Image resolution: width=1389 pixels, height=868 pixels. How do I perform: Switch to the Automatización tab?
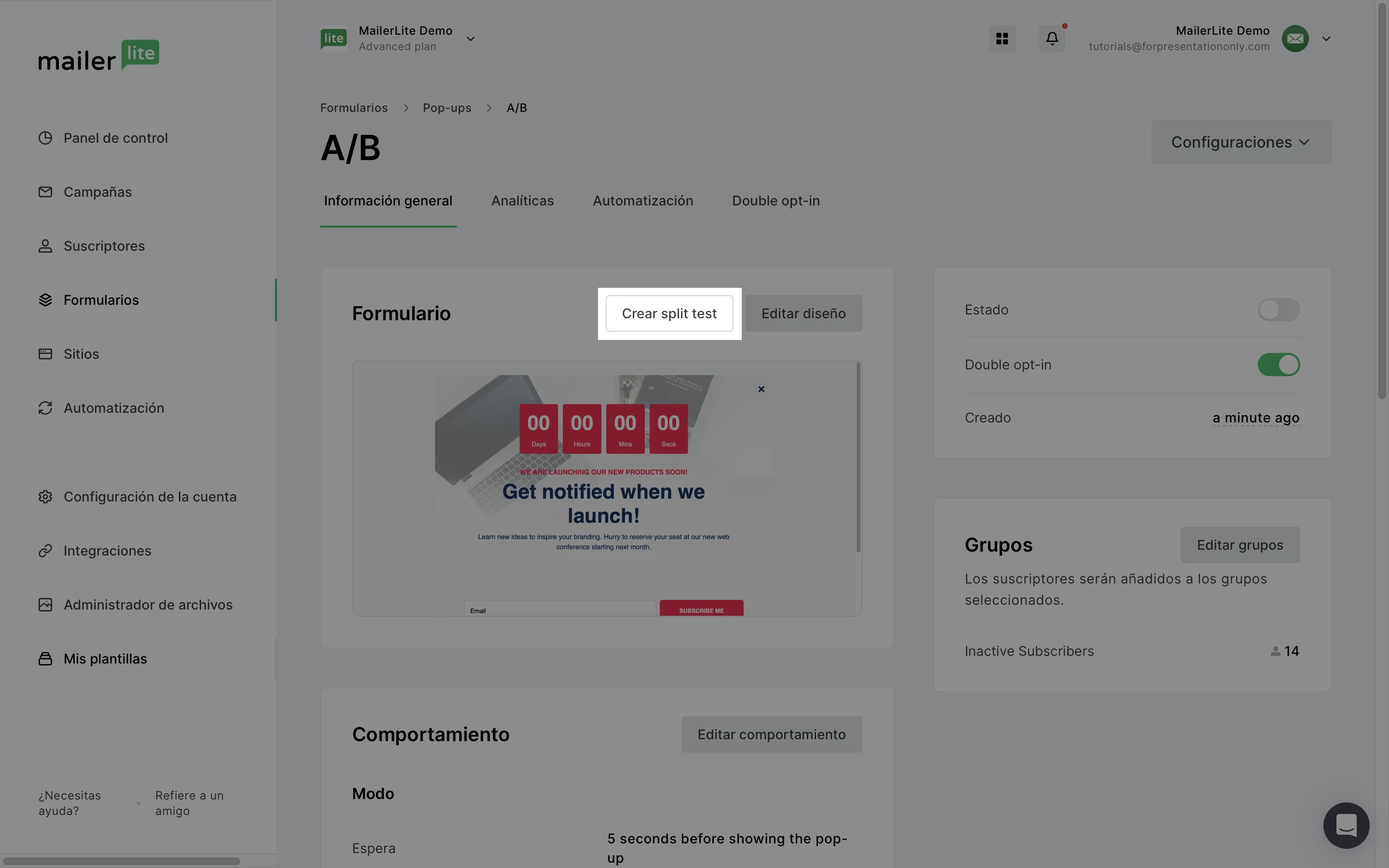point(642,201)
